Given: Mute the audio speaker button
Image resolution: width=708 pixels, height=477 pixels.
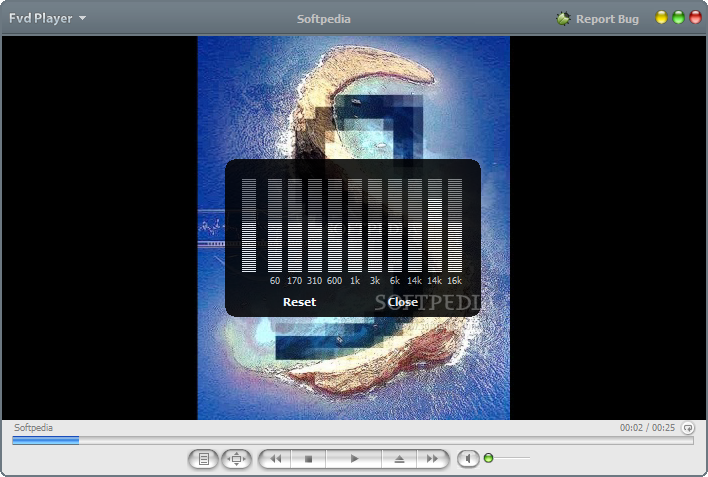Looking at the screenshot, I should [x=468, y=459].
